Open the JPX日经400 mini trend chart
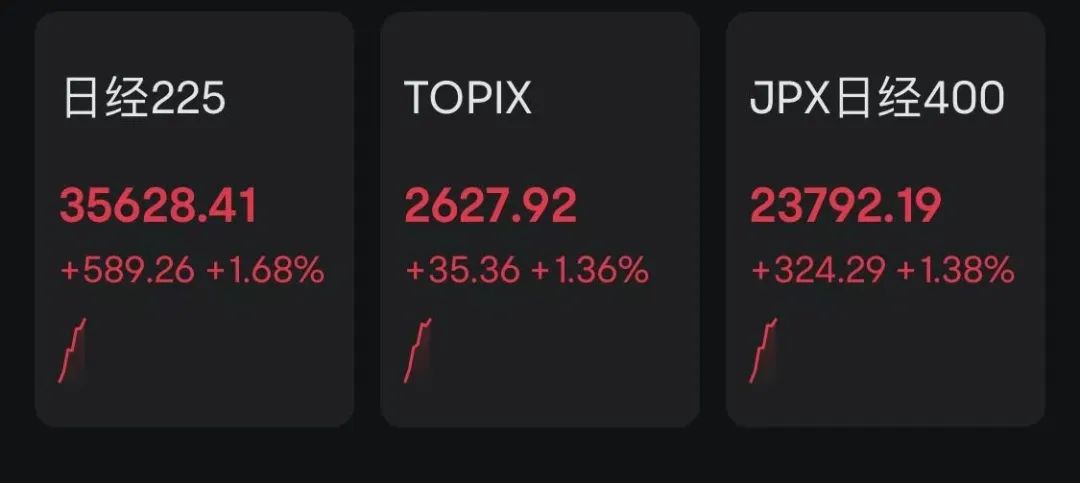Screen dimensions: 1080x483 764,350
